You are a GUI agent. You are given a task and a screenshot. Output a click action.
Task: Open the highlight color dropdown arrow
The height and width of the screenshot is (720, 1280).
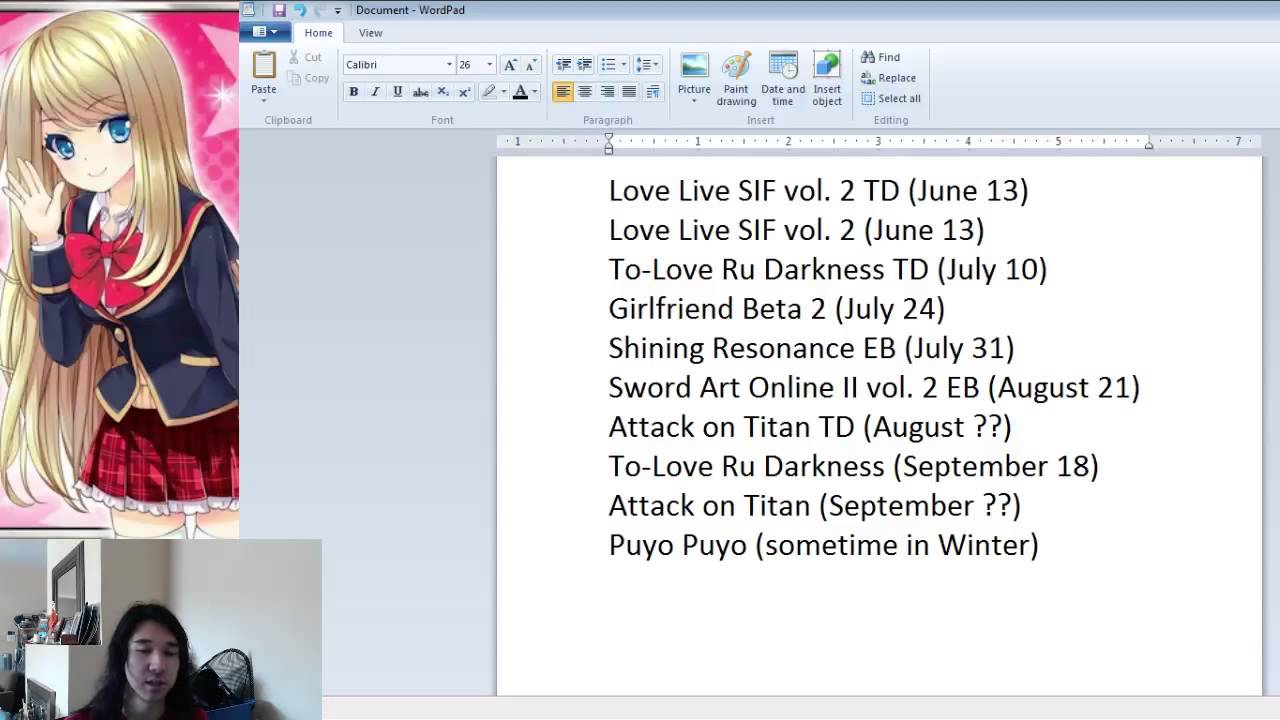[x=503, y=92]
